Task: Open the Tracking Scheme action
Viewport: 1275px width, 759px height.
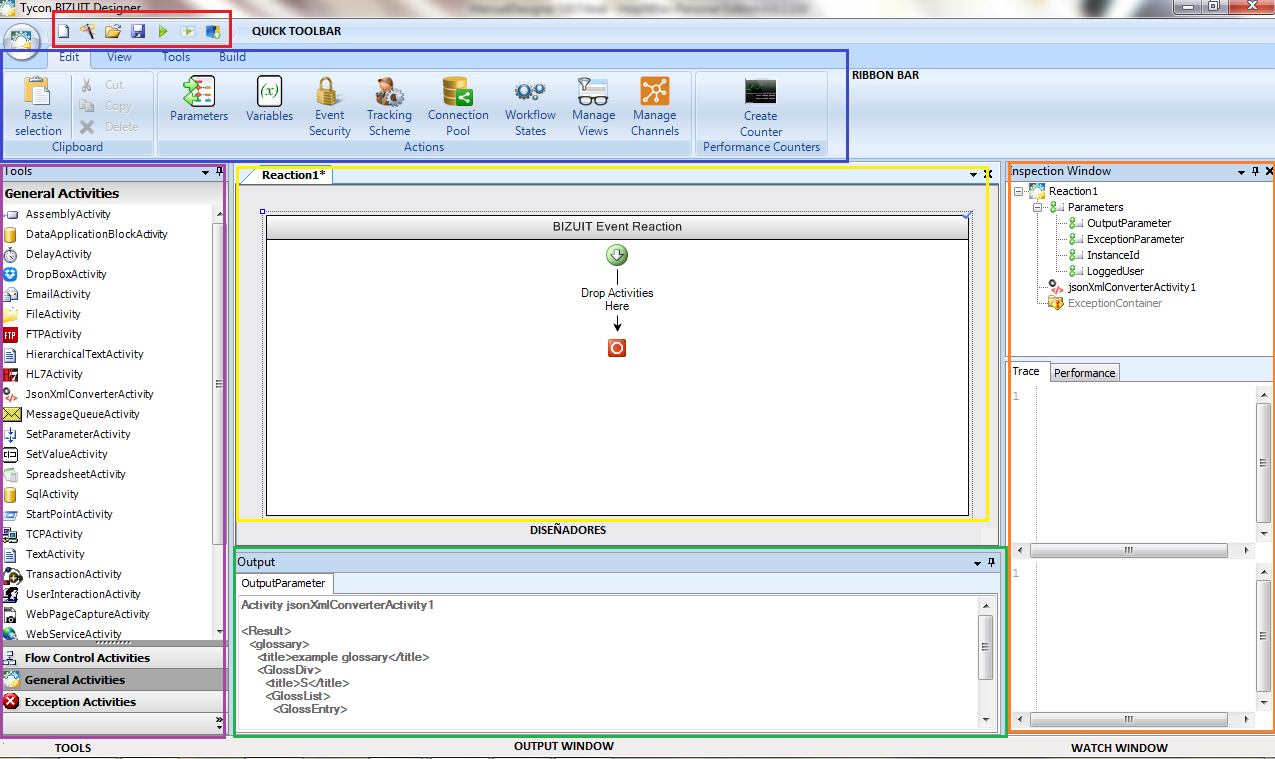Action: tap(389, 107)
